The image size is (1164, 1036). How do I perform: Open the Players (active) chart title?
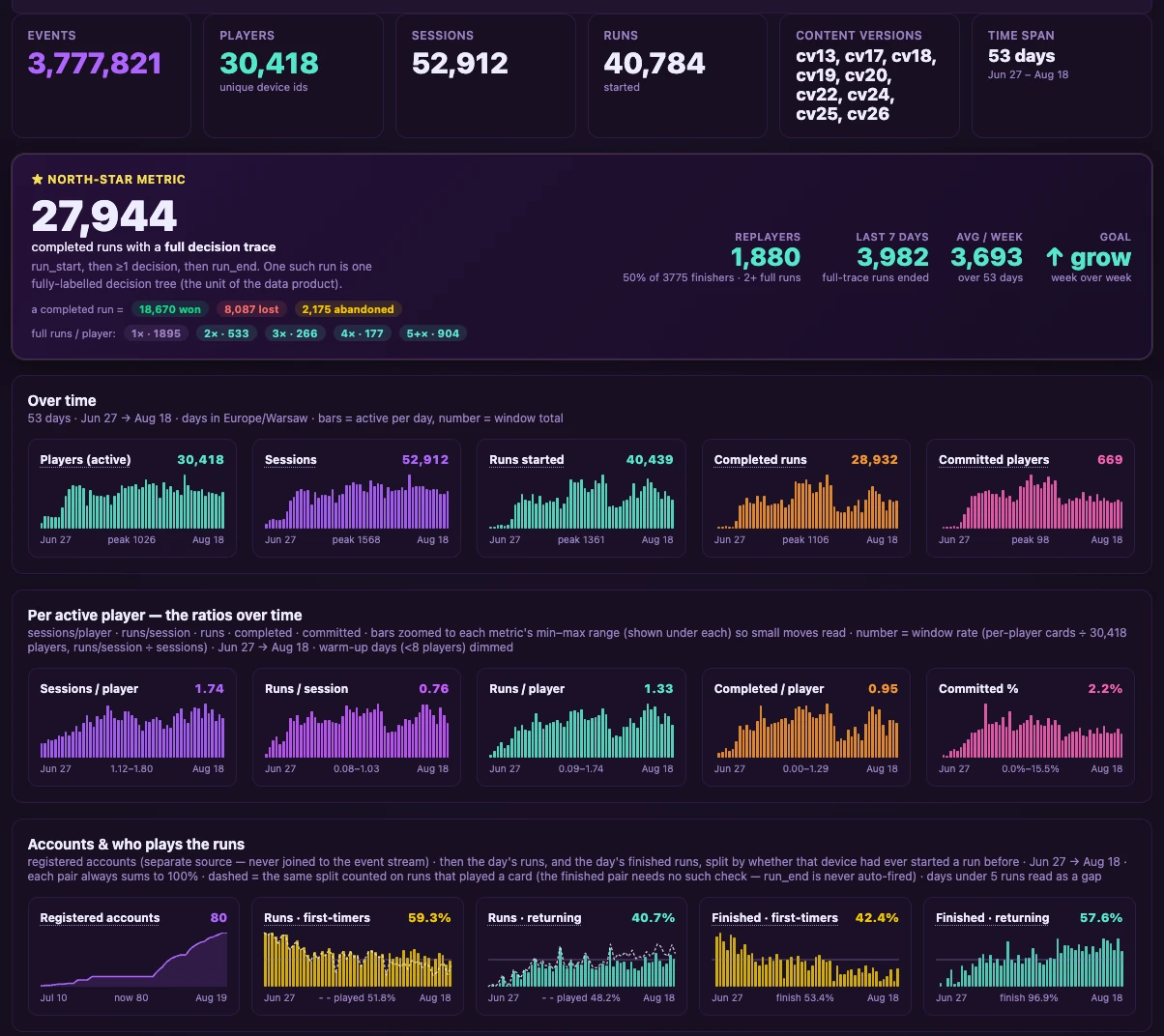(x=85, y=460)
